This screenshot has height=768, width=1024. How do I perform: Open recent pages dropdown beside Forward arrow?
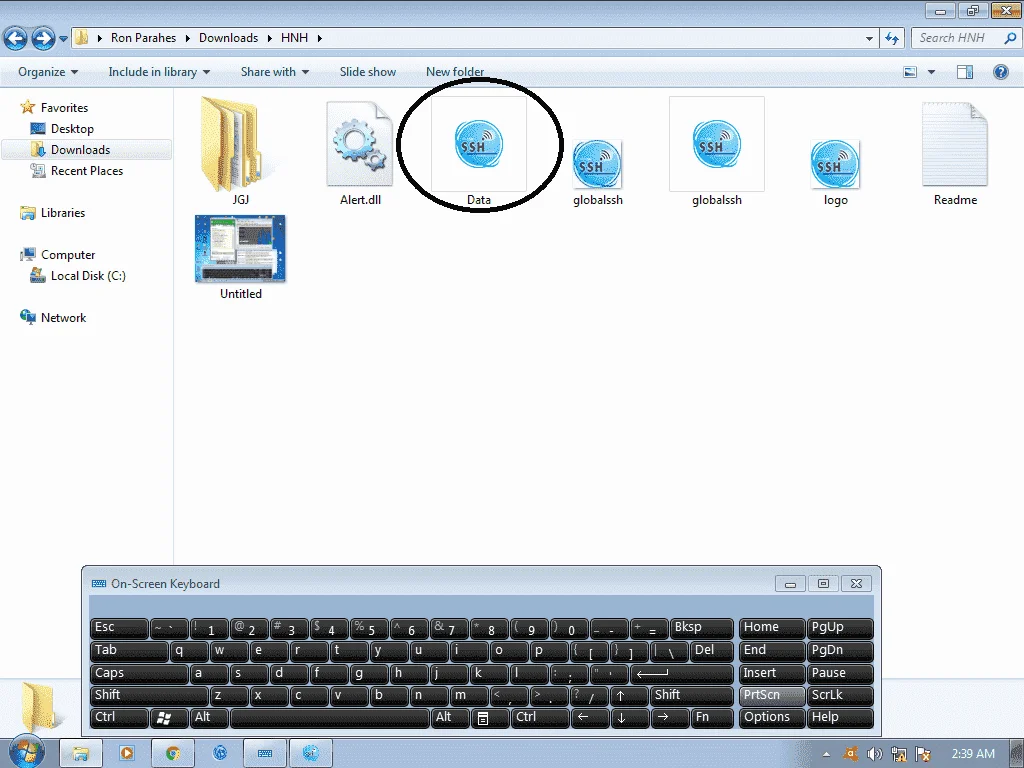(63, 39)
